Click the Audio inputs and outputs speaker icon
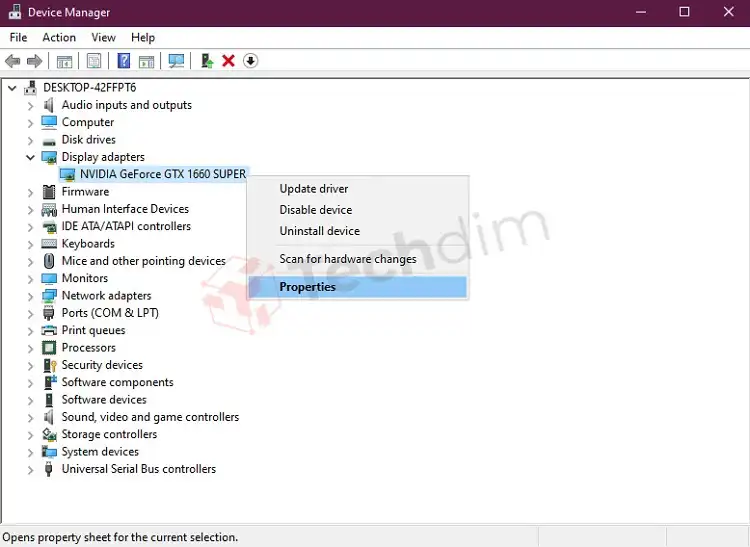This screenshot has width=750, height=547. [x=49, y=105]
